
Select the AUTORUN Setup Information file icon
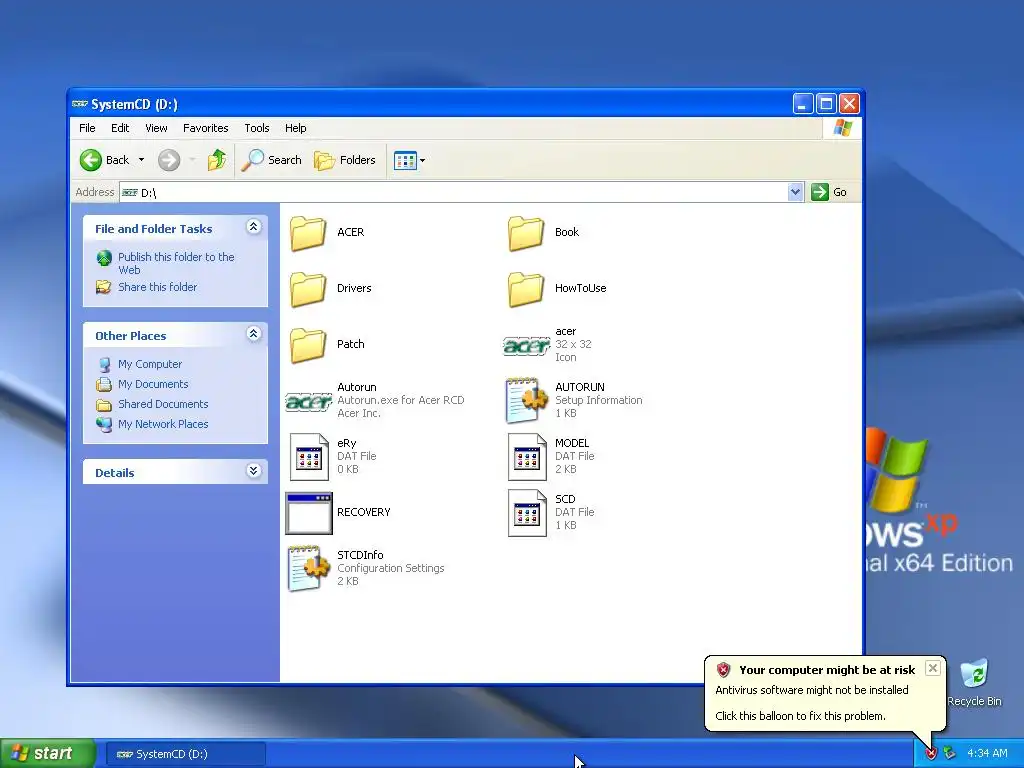coord(526,400)
